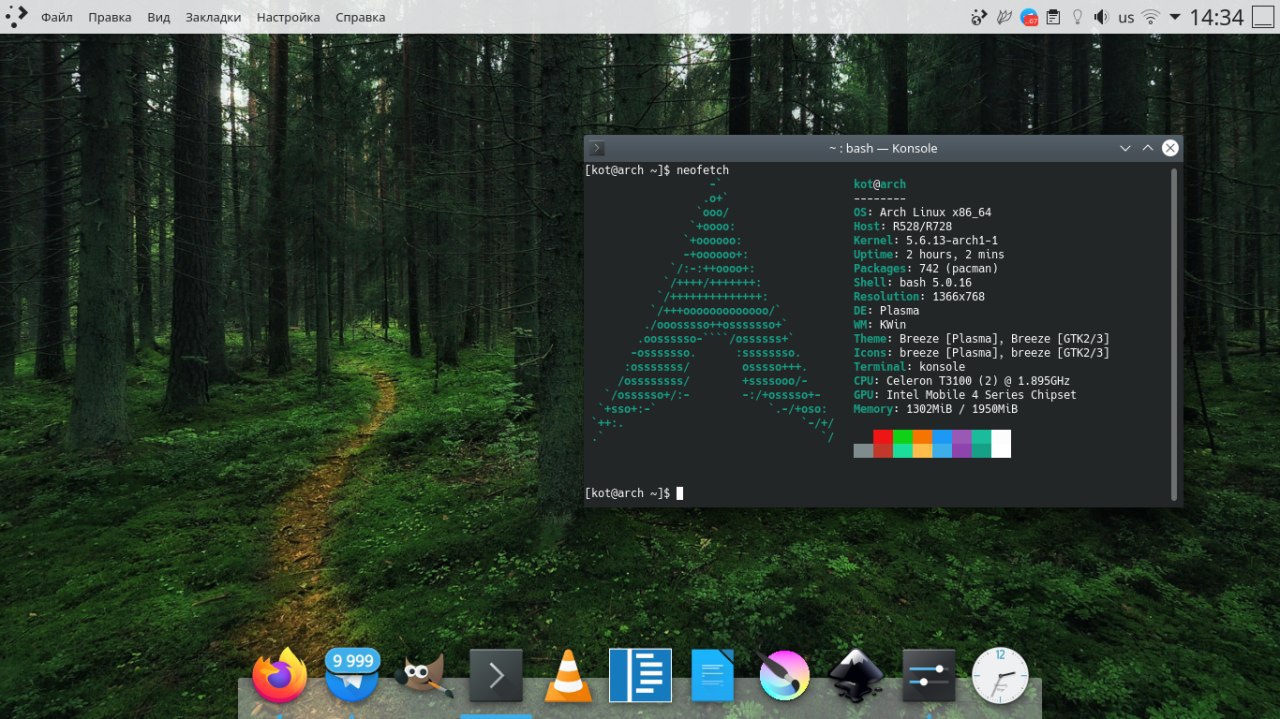Click the lightbulb tray icon
The width and height of the screenshot is (1280, 719).
(x=1077, y=17)
